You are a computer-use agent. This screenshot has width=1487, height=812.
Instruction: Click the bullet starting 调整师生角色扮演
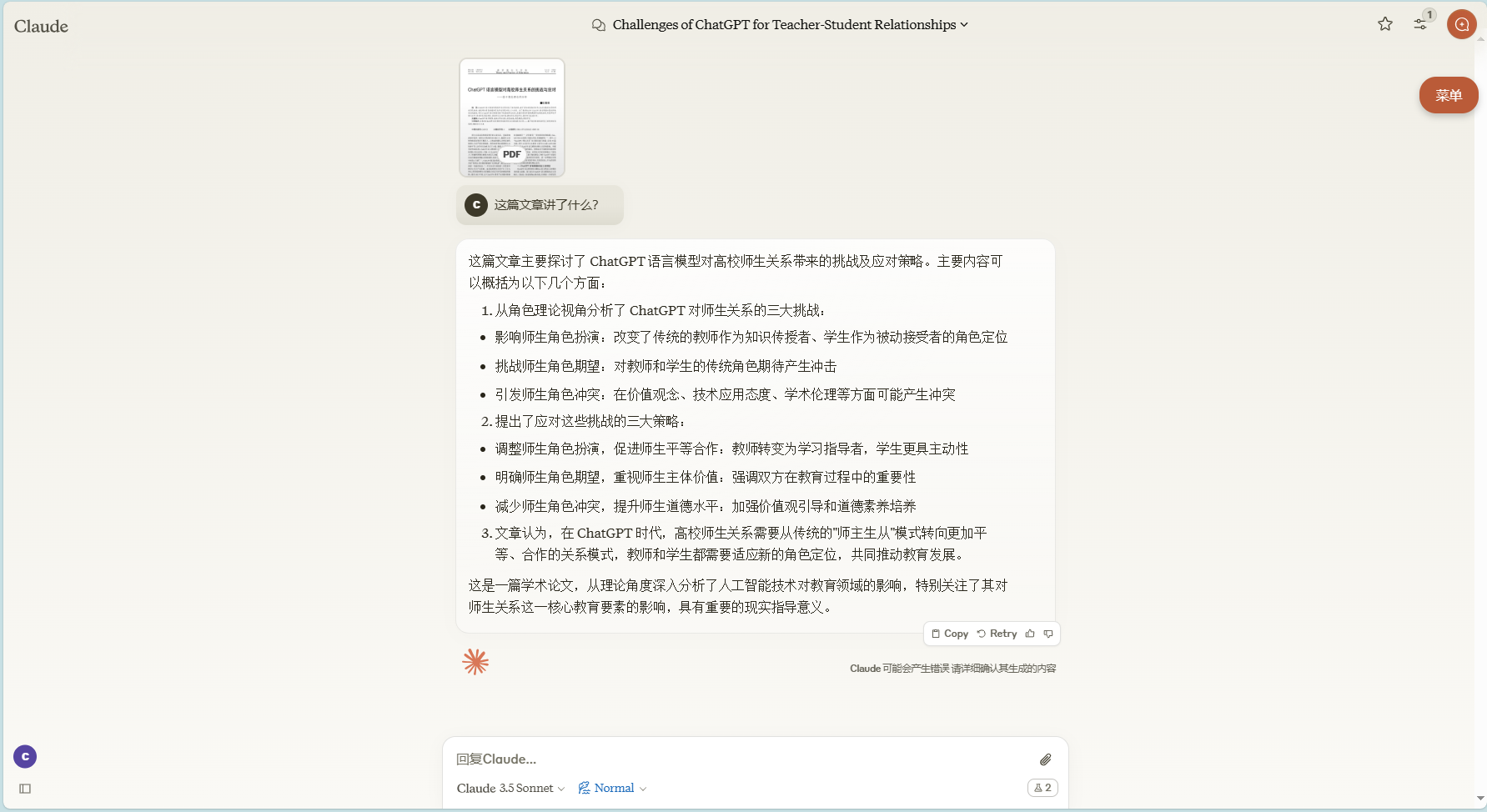click(x=731, y=449)
